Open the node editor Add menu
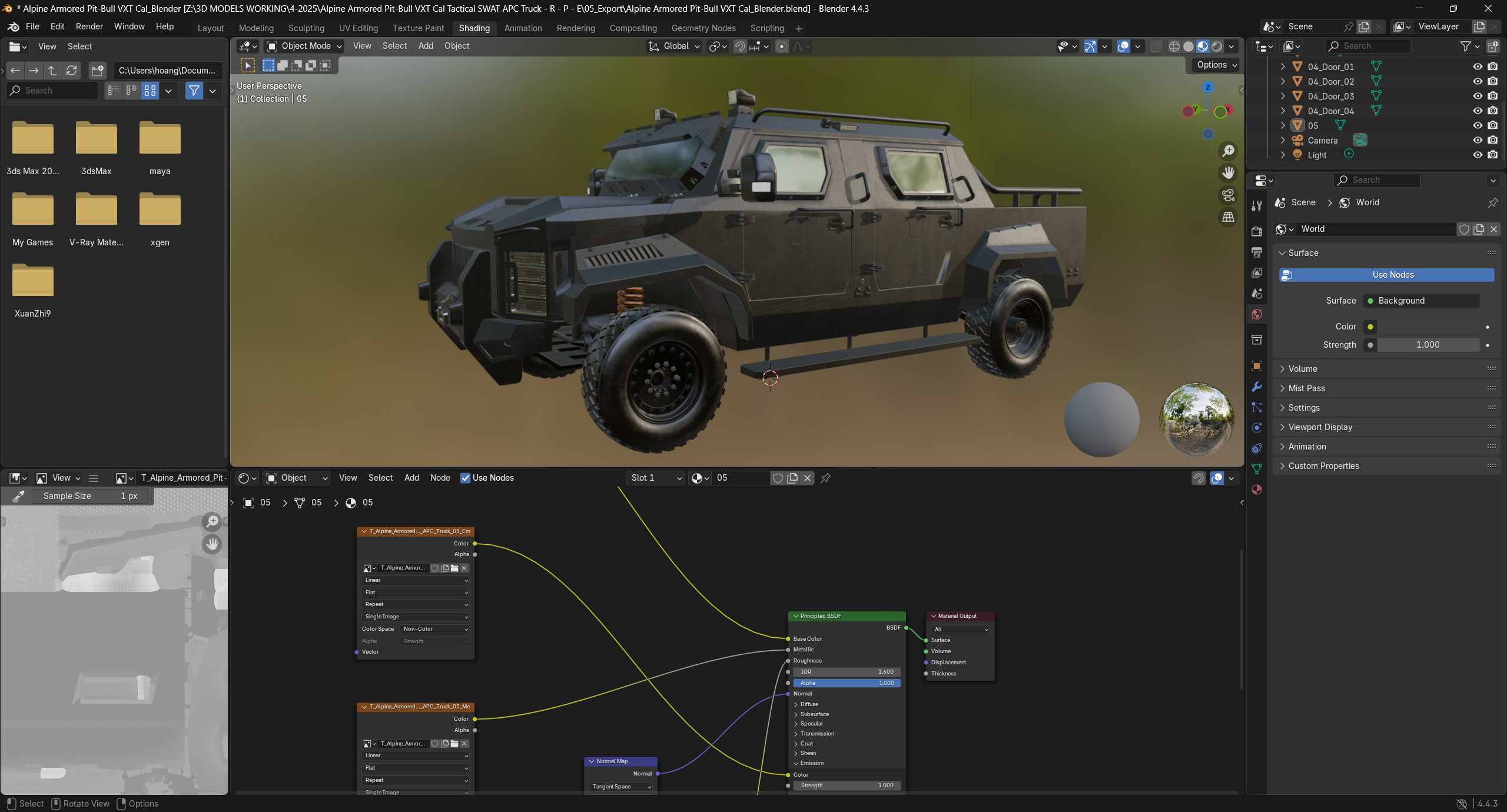1507x812 pixels. point(411,478)
